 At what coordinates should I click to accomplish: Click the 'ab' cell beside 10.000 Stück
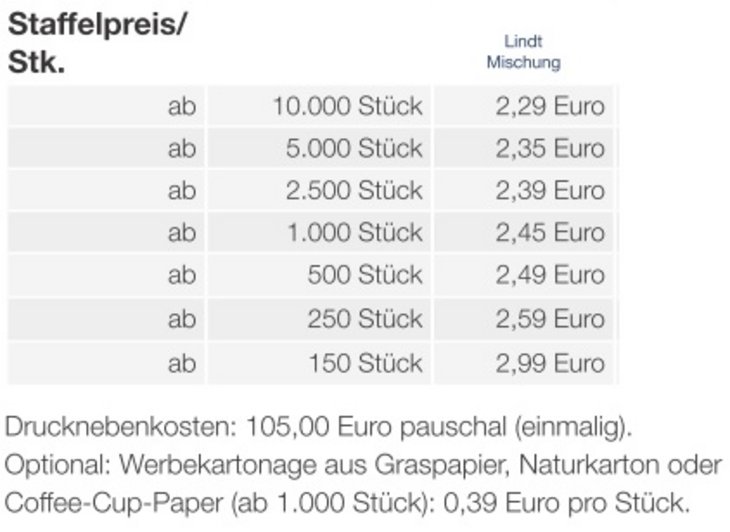(x=182, y=106)
